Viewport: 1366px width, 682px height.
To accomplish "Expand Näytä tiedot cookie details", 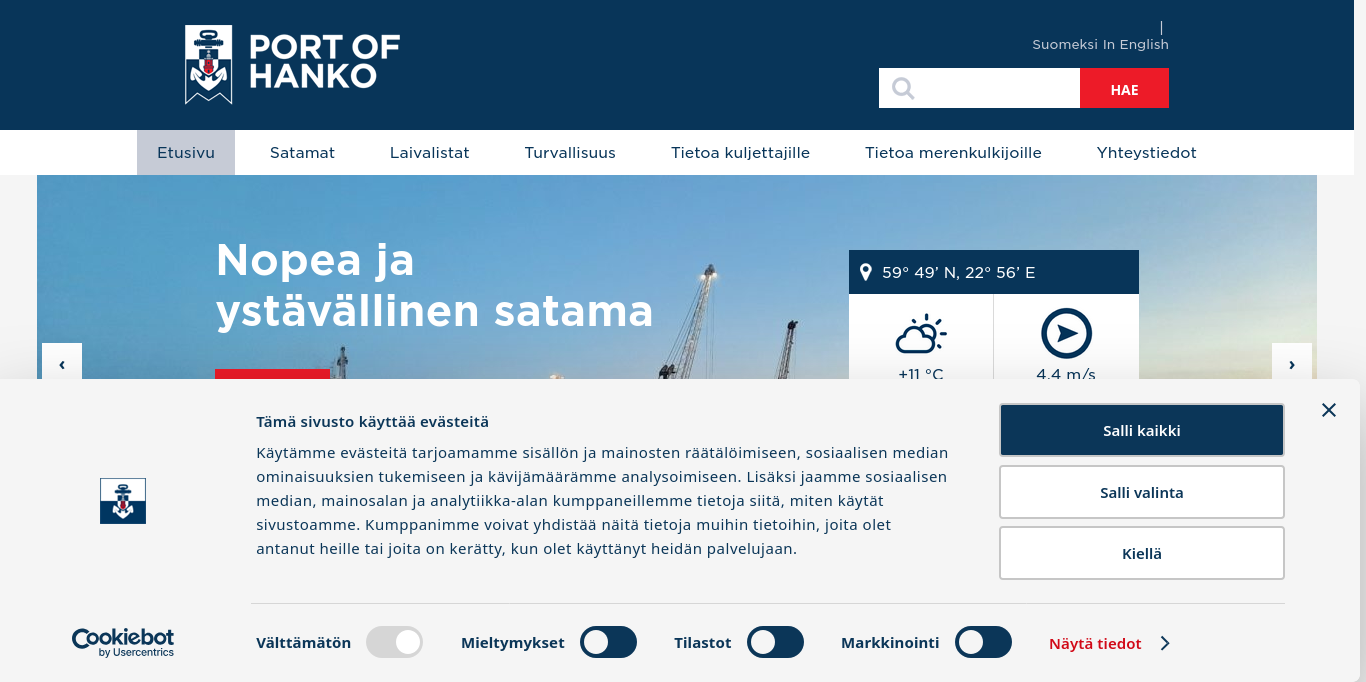I will 1108,644.
